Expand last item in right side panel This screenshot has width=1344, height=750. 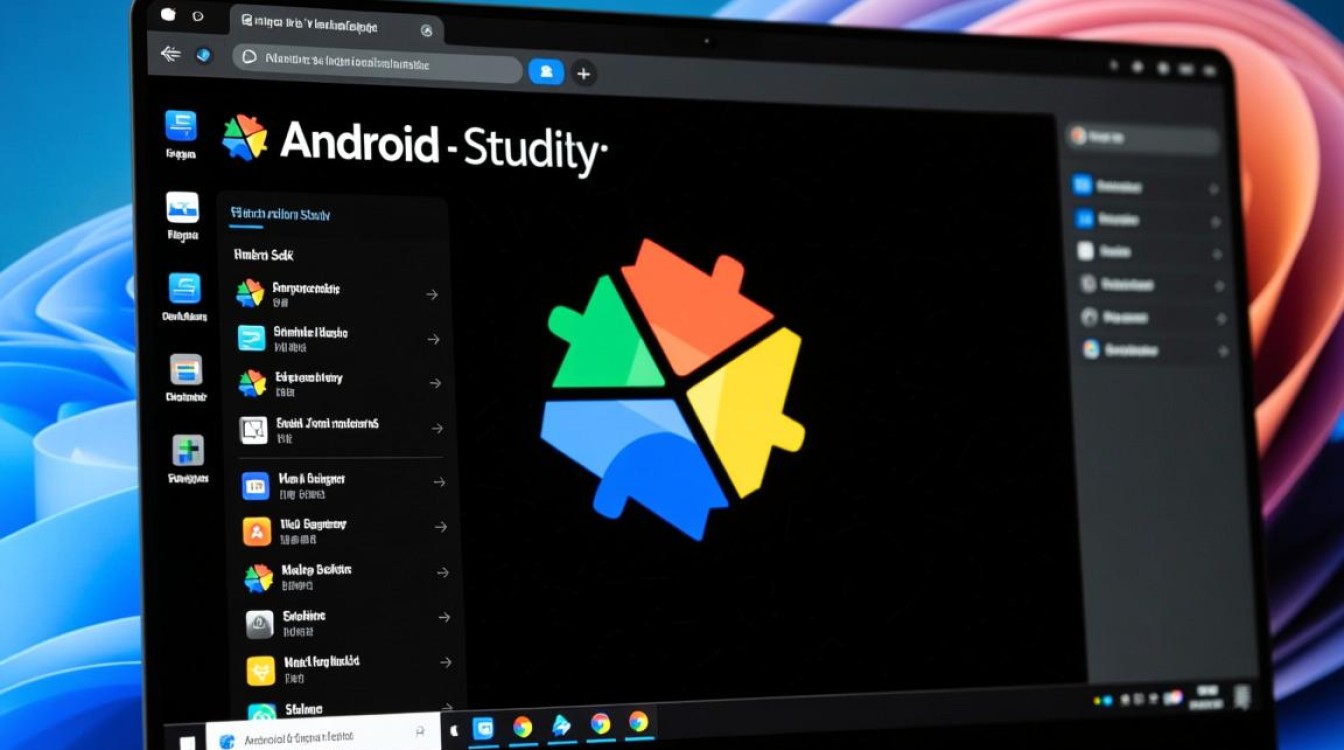coord(1221,351)
